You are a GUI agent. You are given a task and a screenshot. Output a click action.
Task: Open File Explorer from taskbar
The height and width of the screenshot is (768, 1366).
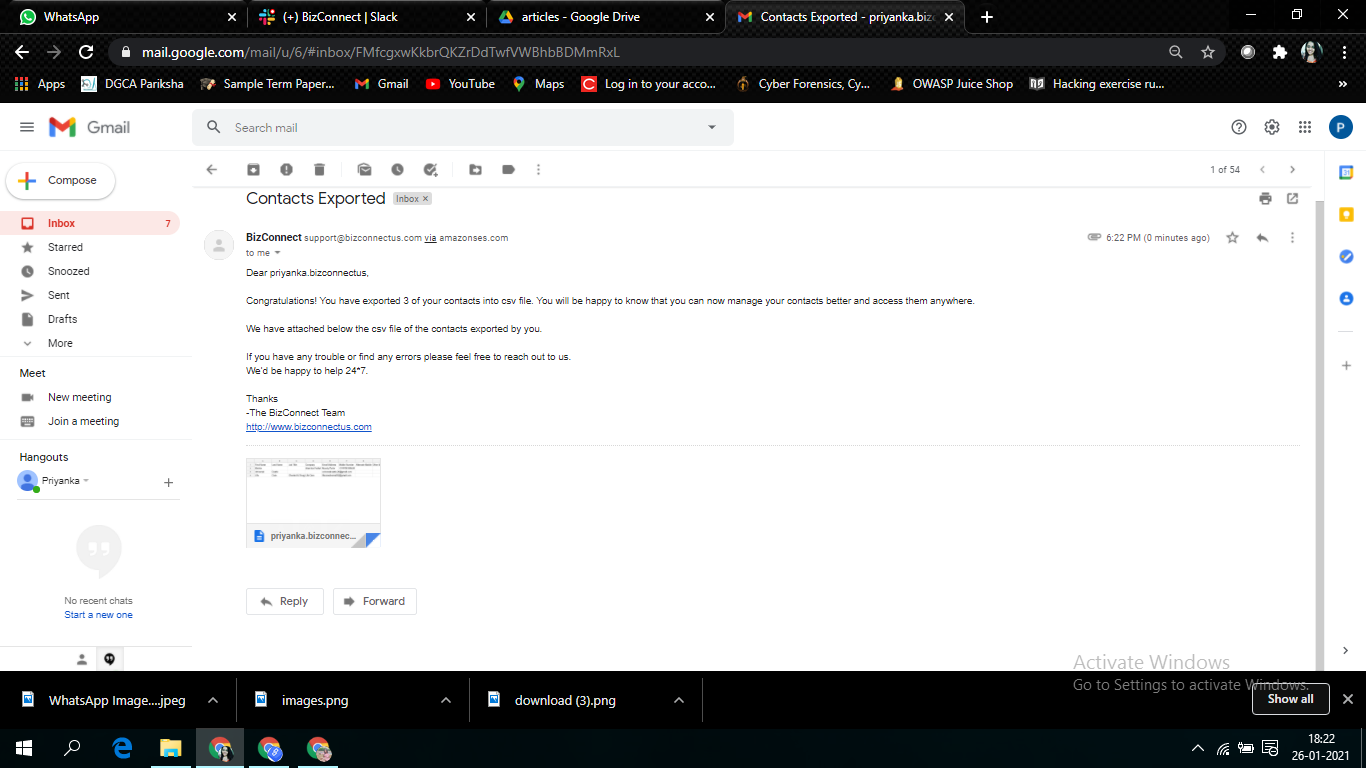tap(171, 748)
